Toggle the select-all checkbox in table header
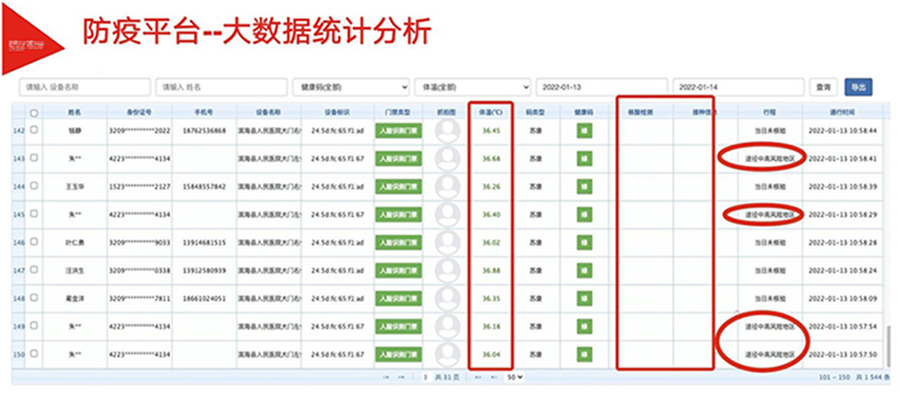 pyautogui.click(x=34, y=113)
